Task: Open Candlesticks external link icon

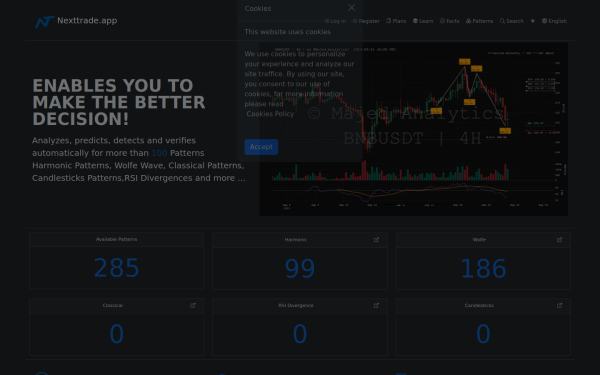Action: [x=559, y=305]
